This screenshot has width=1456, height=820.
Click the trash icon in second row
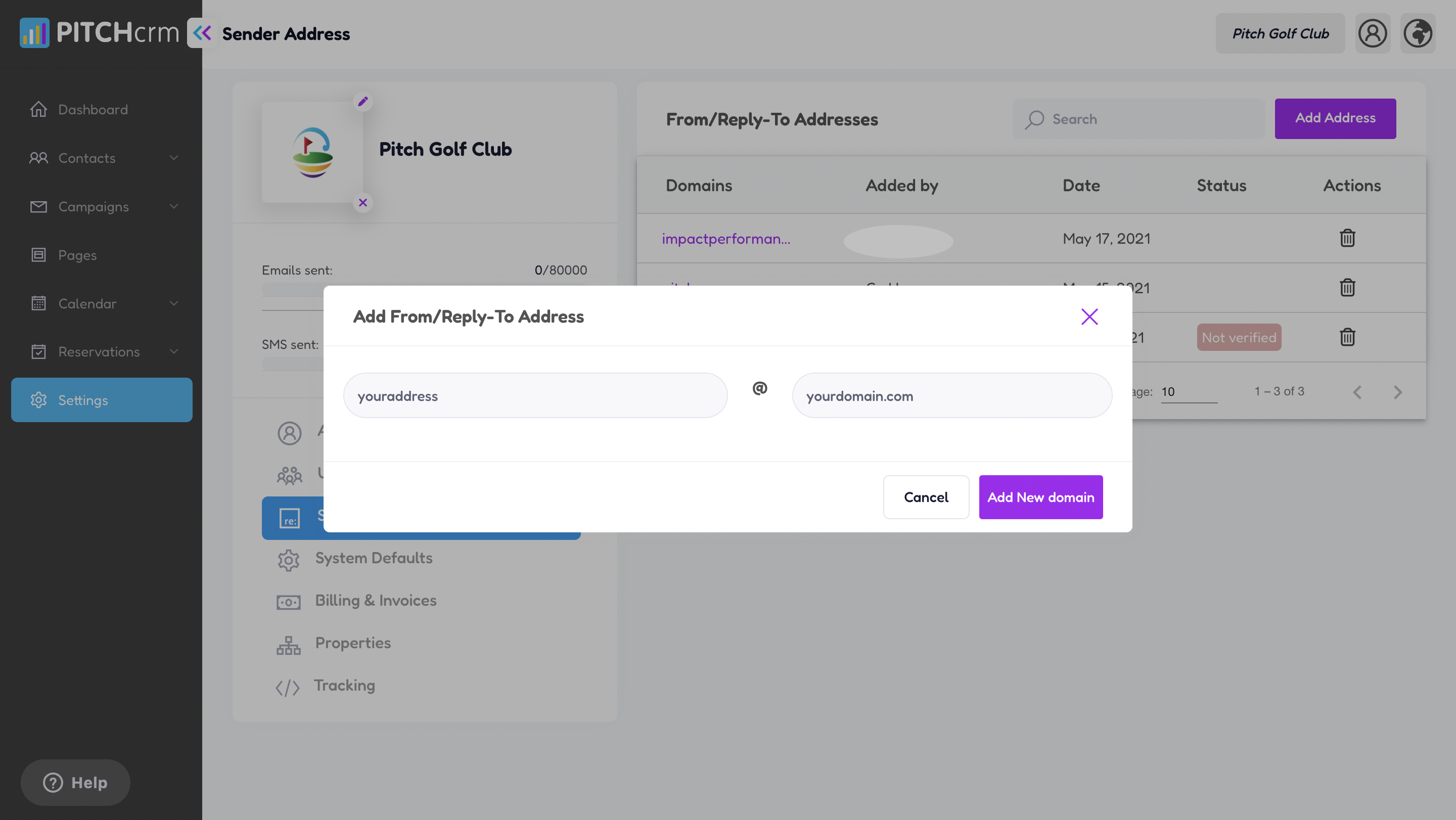(1347, 288)
